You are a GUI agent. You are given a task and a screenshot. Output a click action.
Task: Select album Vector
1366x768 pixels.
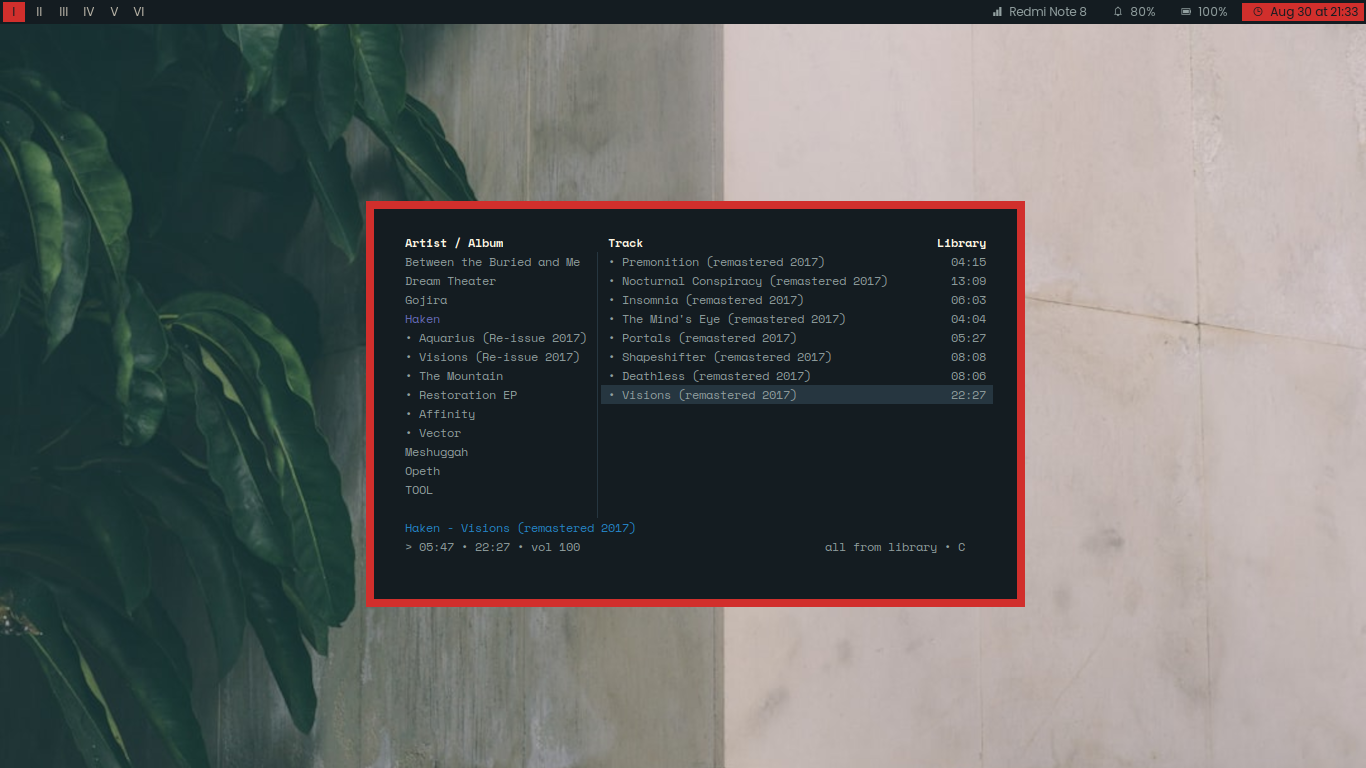click(x=433, y=433)
